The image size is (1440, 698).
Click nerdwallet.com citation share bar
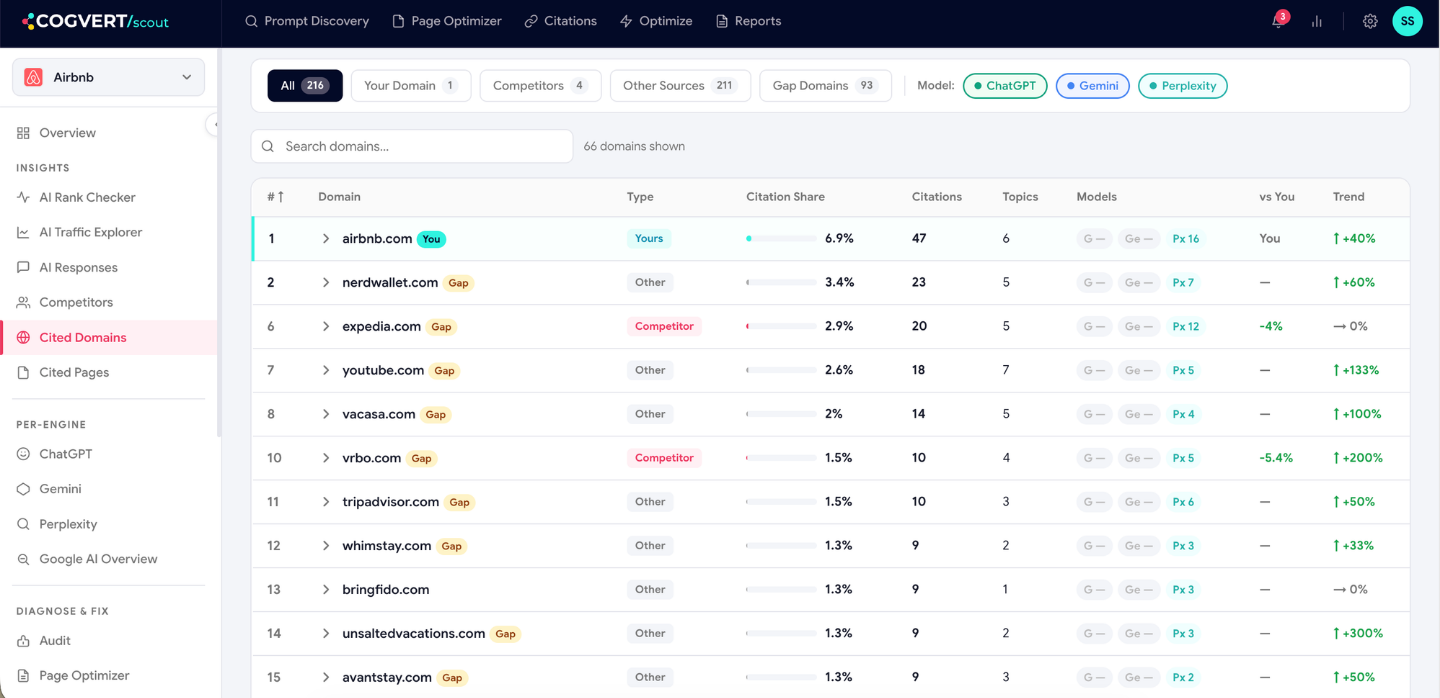(x=781, y=283)
